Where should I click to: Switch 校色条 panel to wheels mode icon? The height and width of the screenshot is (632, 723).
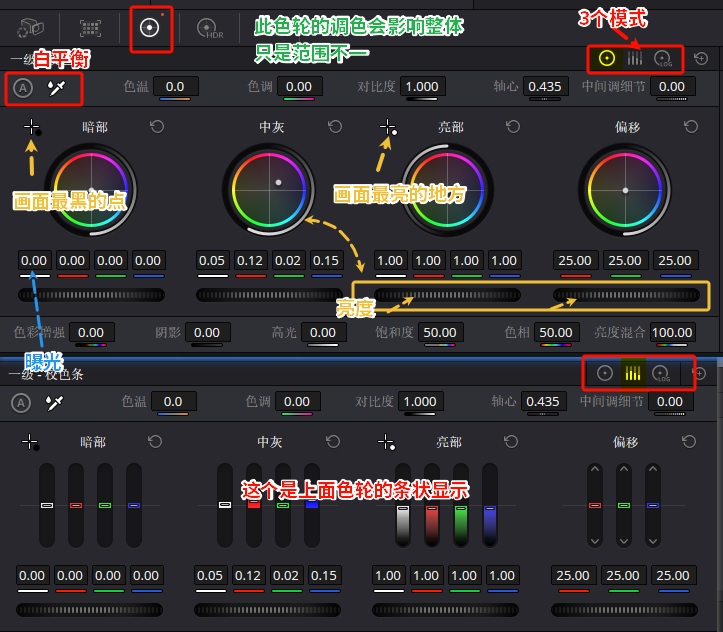coord(605,373)
